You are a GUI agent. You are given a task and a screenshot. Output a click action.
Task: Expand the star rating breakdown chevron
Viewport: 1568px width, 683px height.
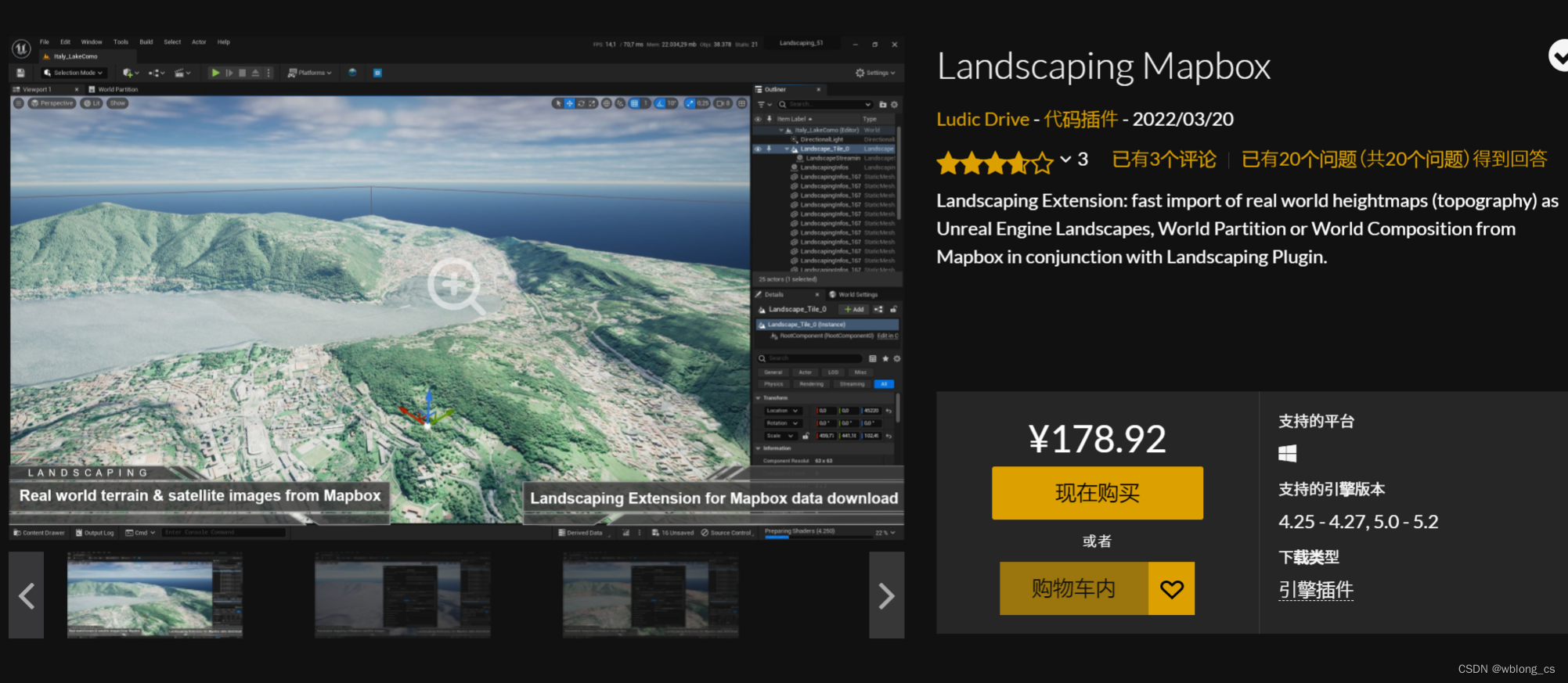pos(1065,160)
